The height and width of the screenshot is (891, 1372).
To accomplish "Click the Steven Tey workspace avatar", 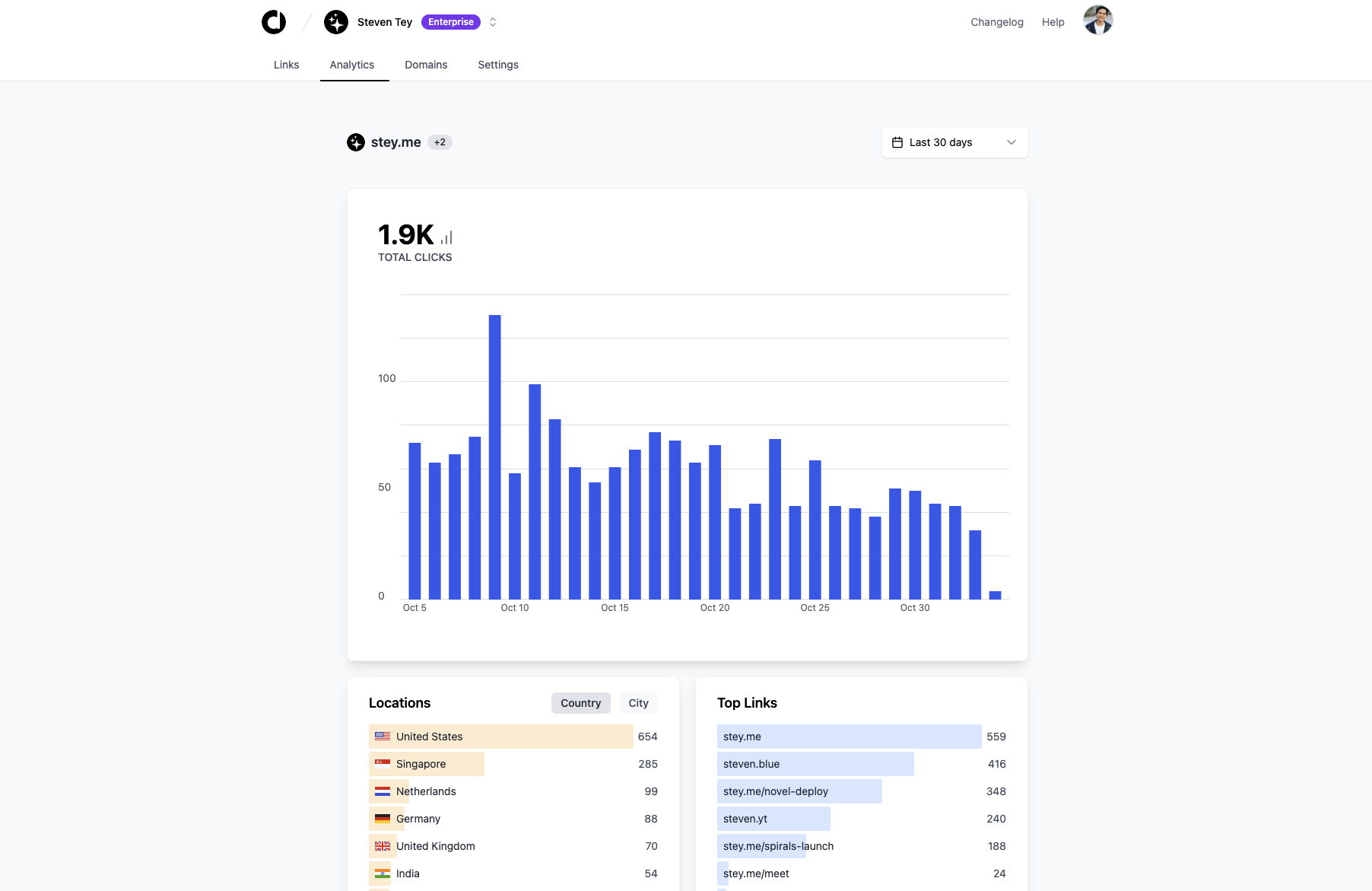I will [335, 22].
